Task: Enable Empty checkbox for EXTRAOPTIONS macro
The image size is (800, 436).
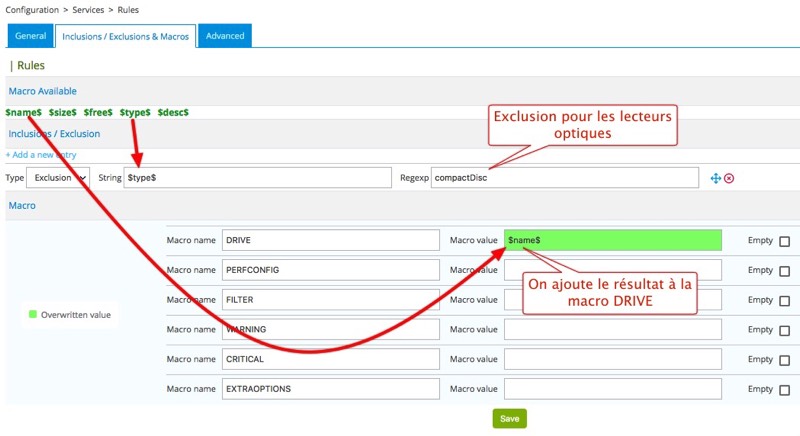Action: click(784, 387)
